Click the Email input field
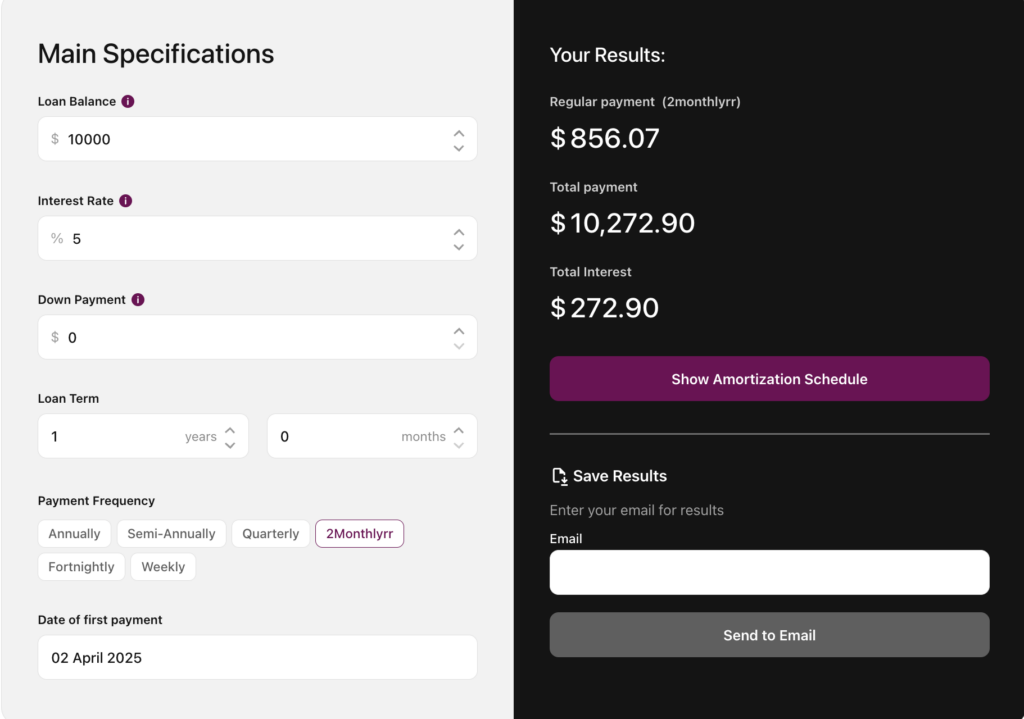The image size is (1024, 719). 769,572
